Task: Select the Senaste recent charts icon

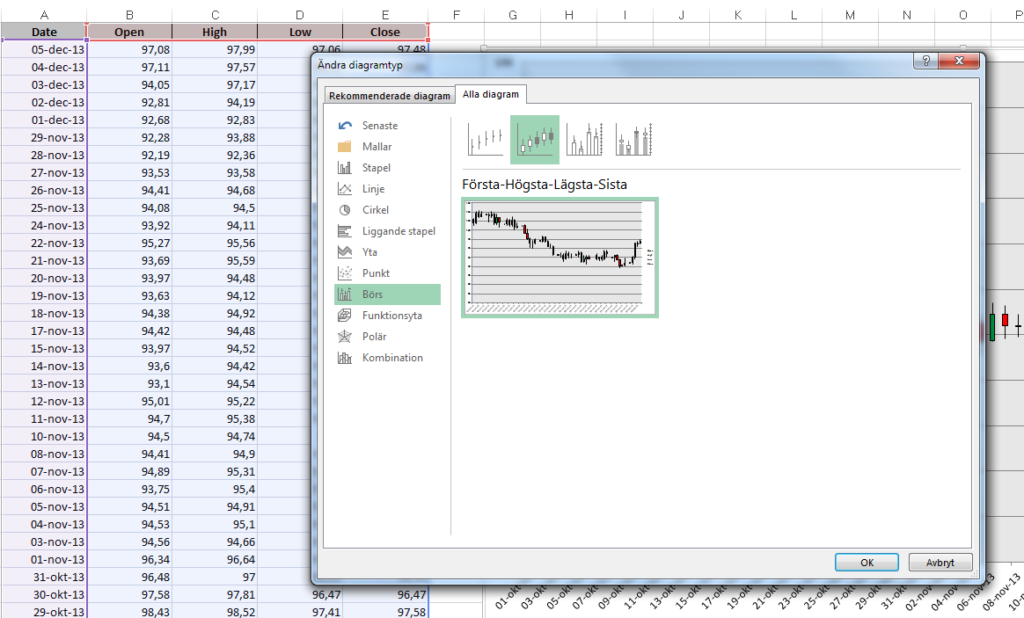Action: 345,125
